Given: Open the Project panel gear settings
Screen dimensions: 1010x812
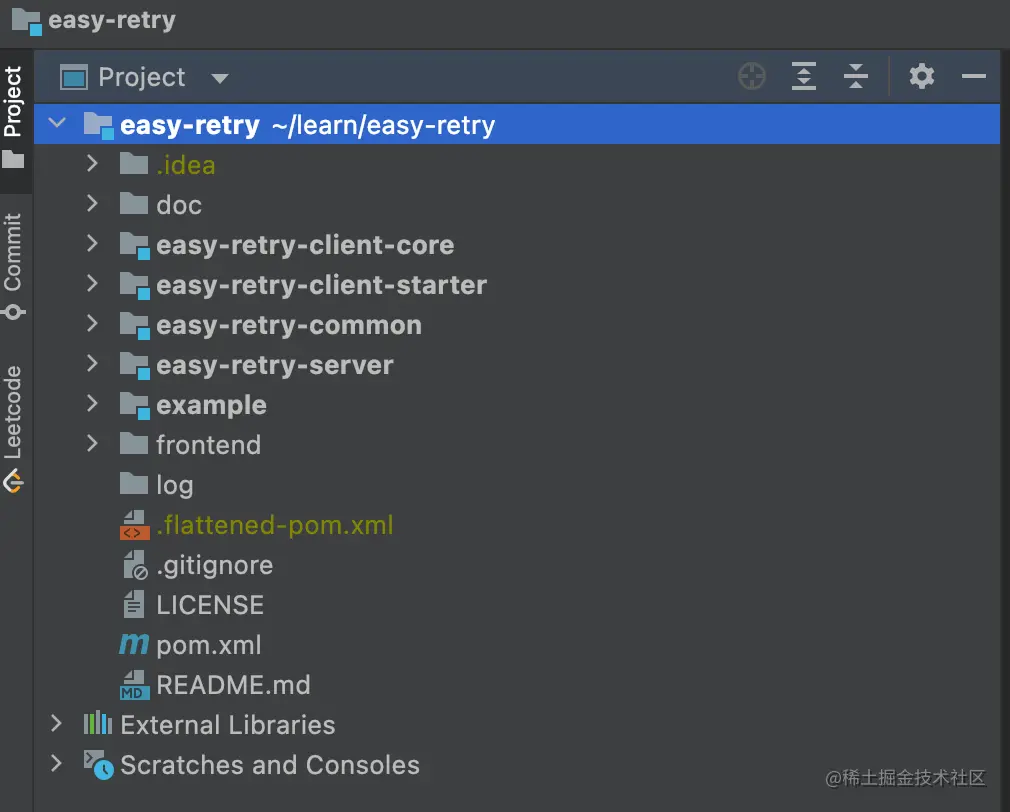Looking at the screenshot, I should tap(922, 77).
